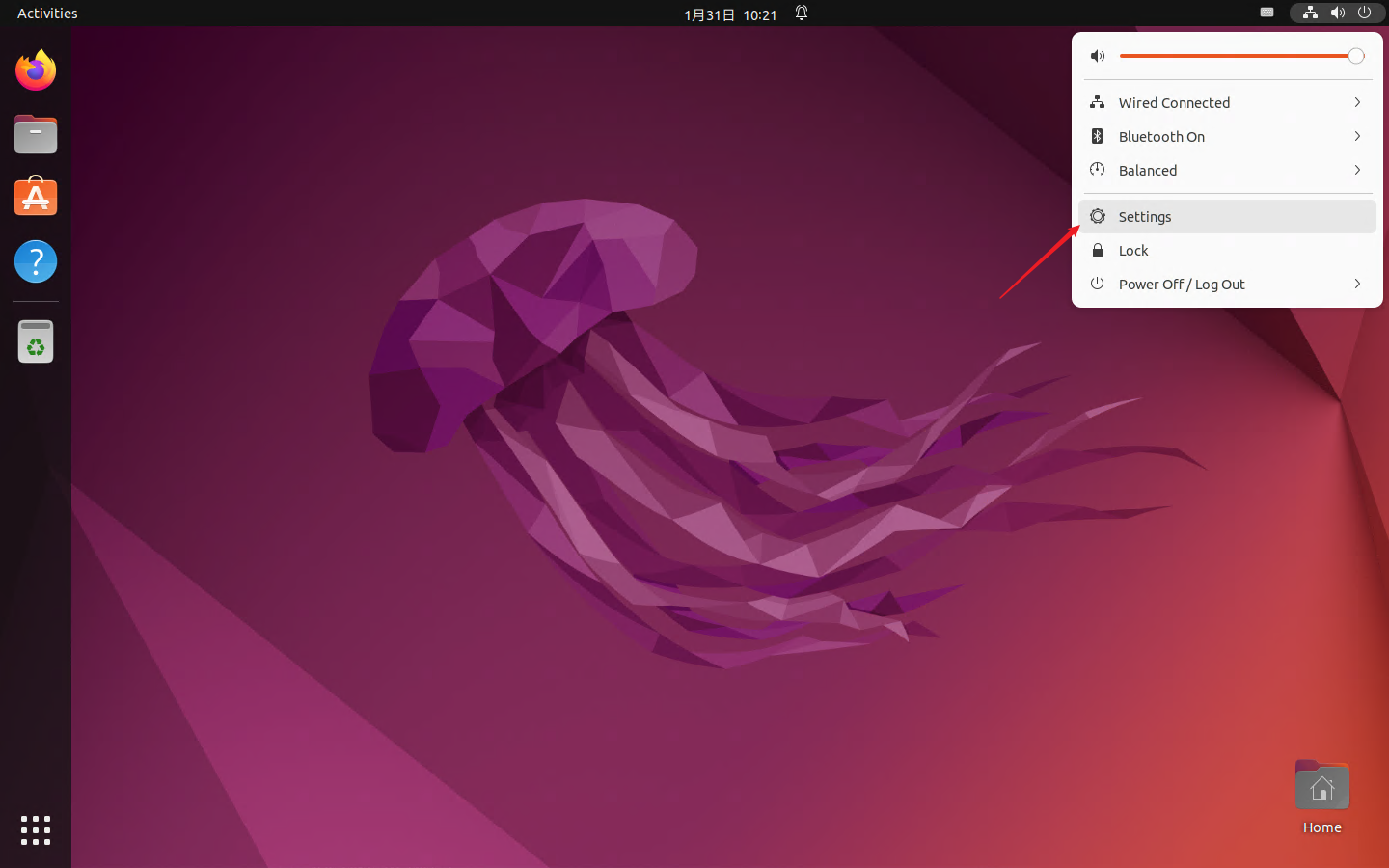Screen dimensions: 1389x868
Task: Click the volume slider handle
Action: pyautogui.click(x=1356, y=56)
